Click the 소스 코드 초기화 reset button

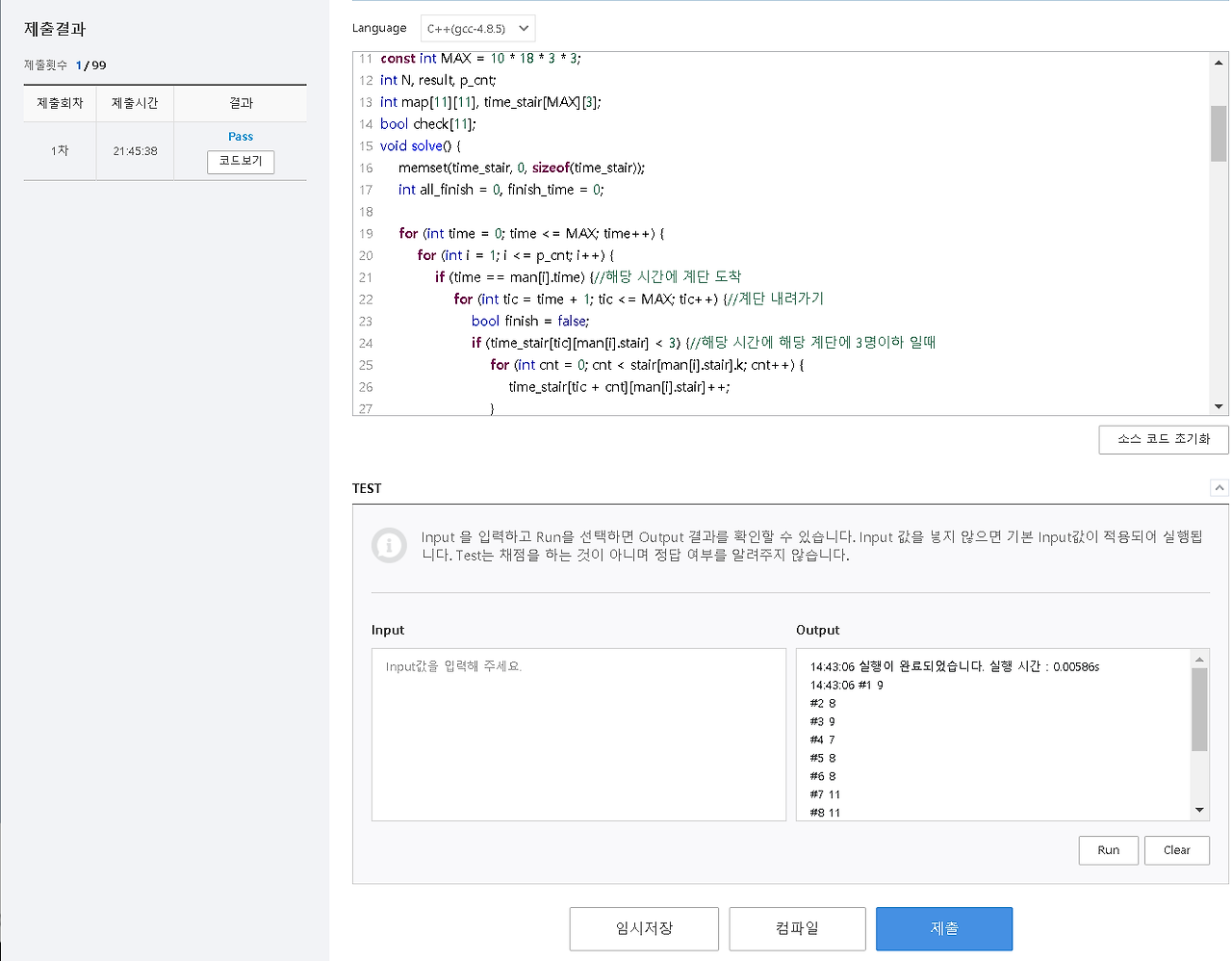pos(1163,439)
